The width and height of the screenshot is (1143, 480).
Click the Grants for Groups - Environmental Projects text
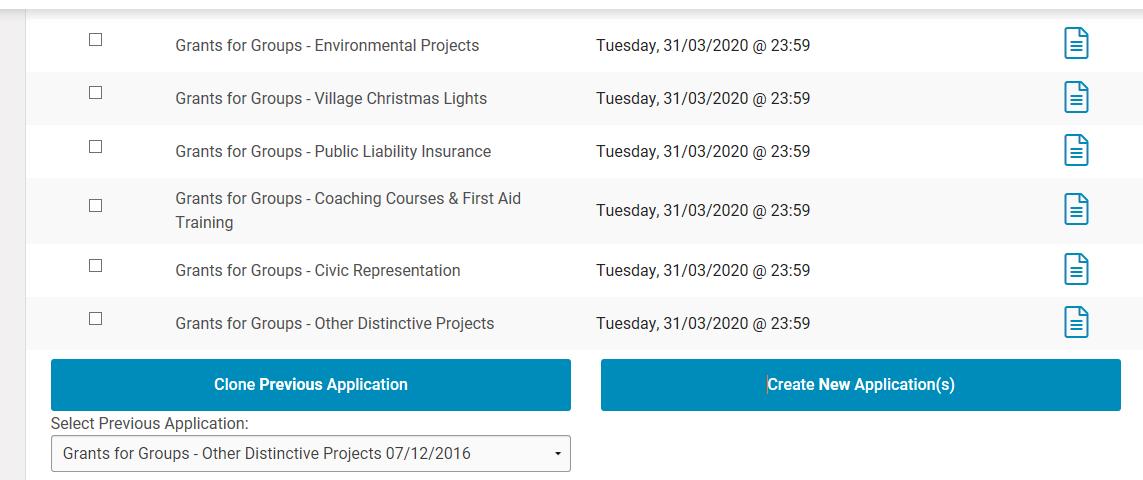click(x=327, y=46)
